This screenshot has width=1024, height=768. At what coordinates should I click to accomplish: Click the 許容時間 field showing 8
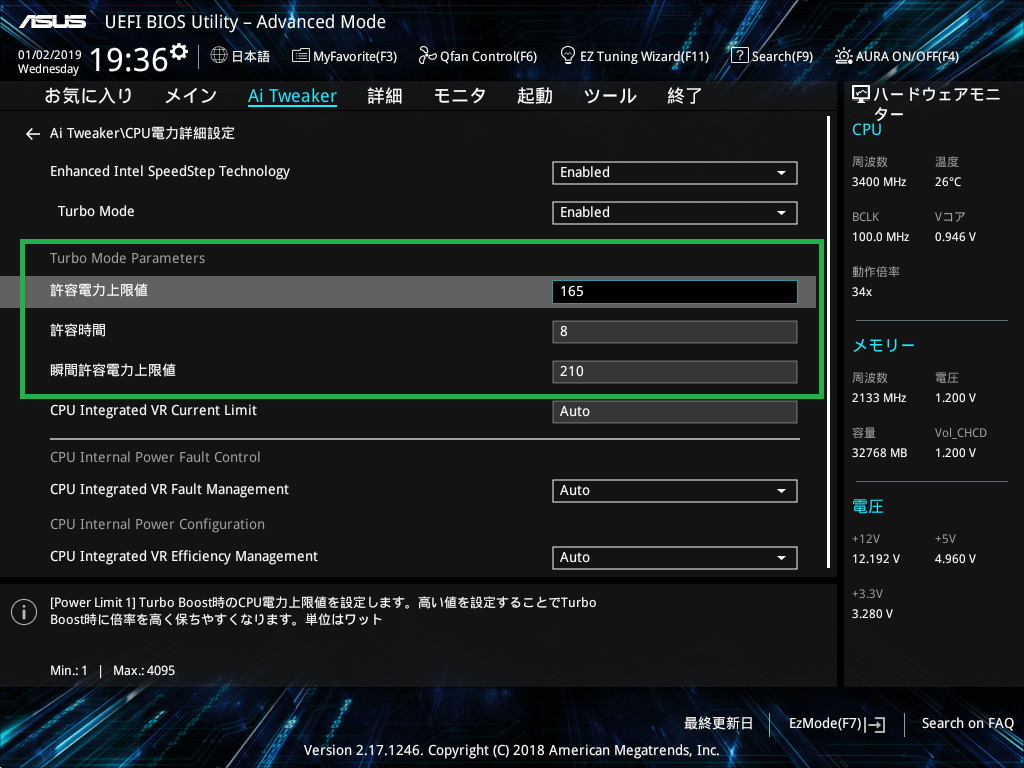675,332
